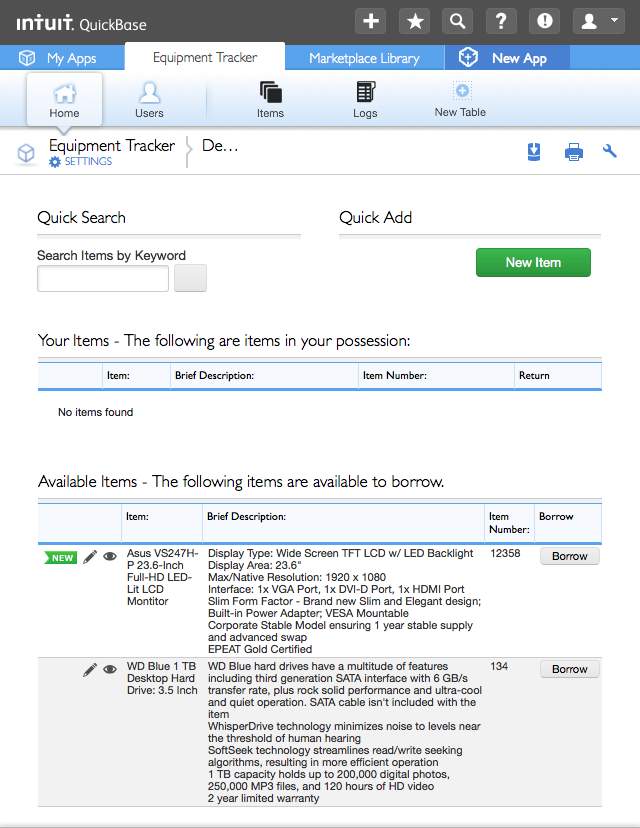Click the Intuit QuickBase logo

[x=81, y=24]
